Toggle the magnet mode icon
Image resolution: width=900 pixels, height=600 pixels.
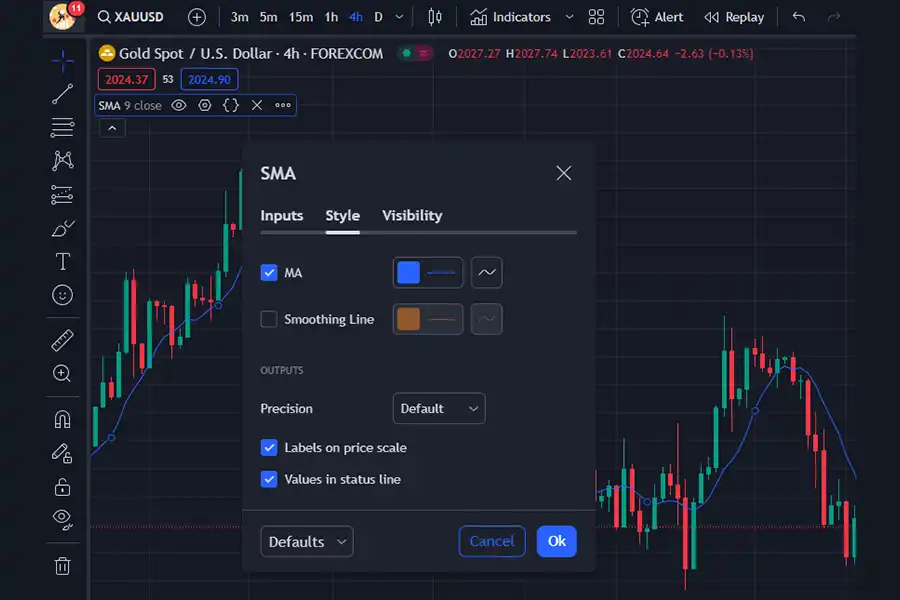tap(62, 419)
